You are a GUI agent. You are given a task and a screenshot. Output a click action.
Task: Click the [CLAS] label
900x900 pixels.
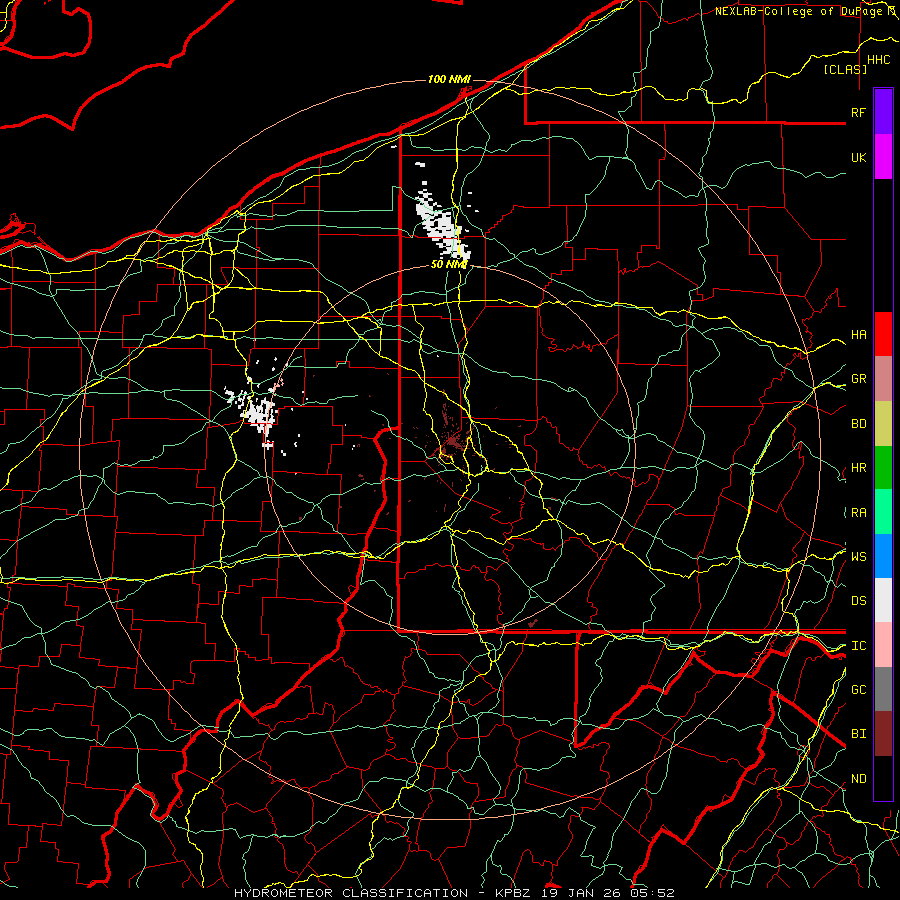point(845,69)
